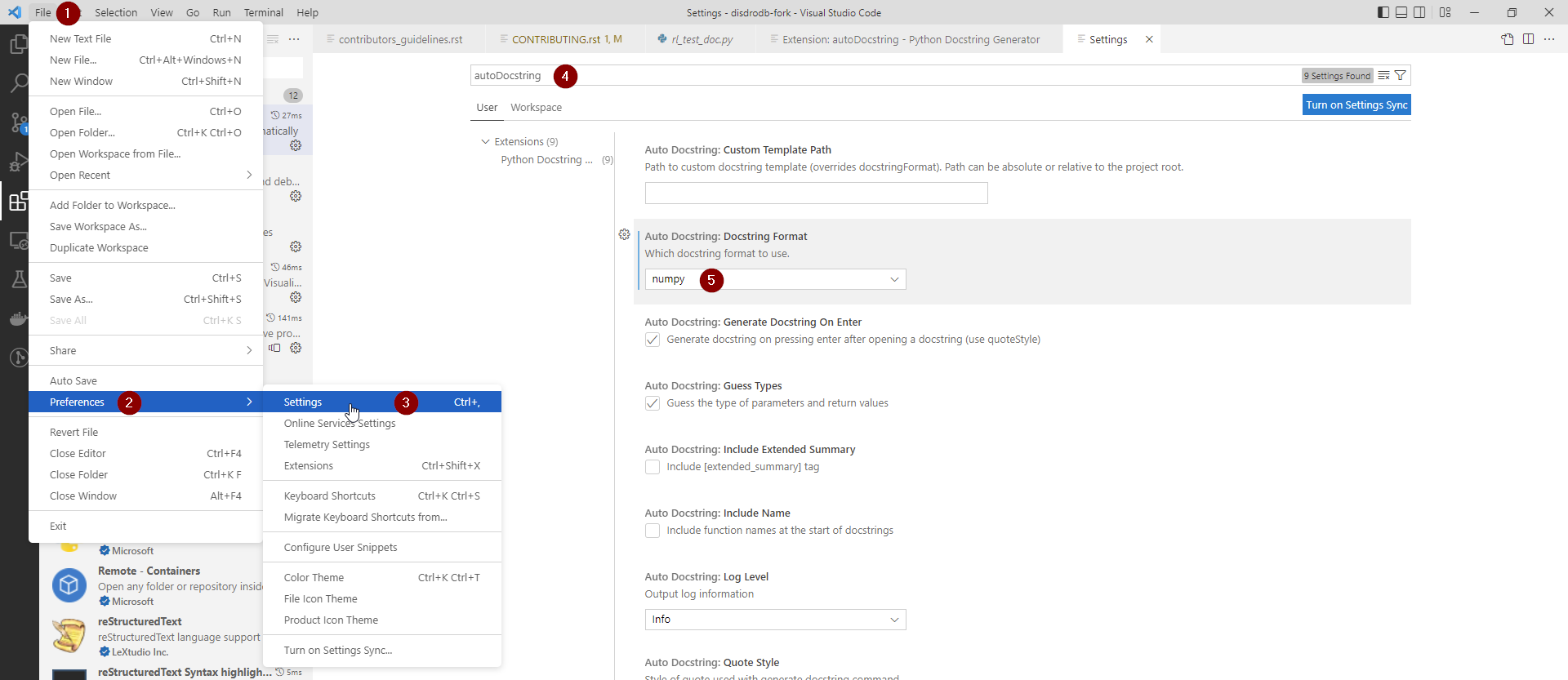Image resolution: width=1568 pixels, height=680 pixels.
Task: Switch to autoDocstring extension tab
Action: tap(910, 39)
